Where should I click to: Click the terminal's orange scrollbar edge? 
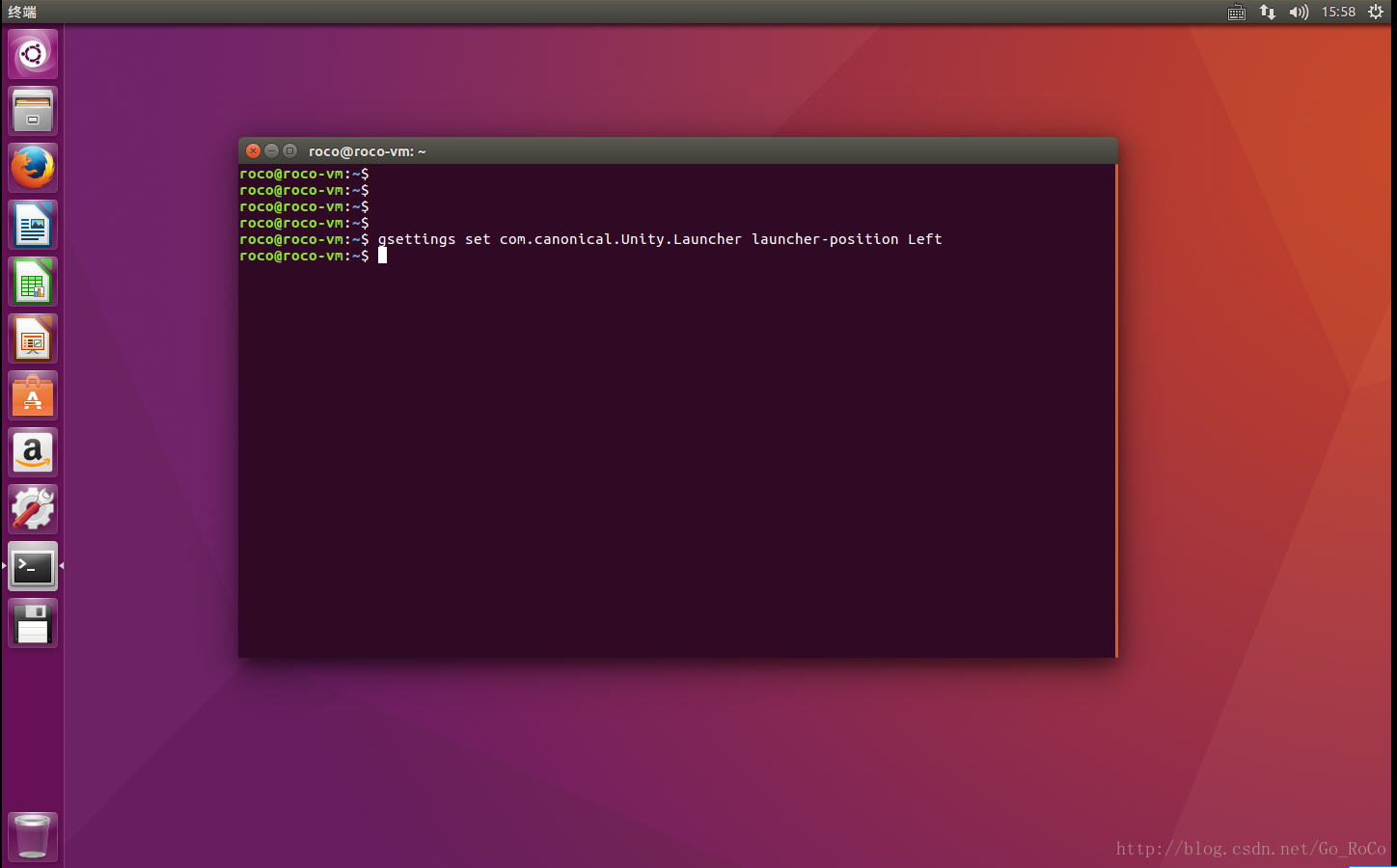(1115, 411)
